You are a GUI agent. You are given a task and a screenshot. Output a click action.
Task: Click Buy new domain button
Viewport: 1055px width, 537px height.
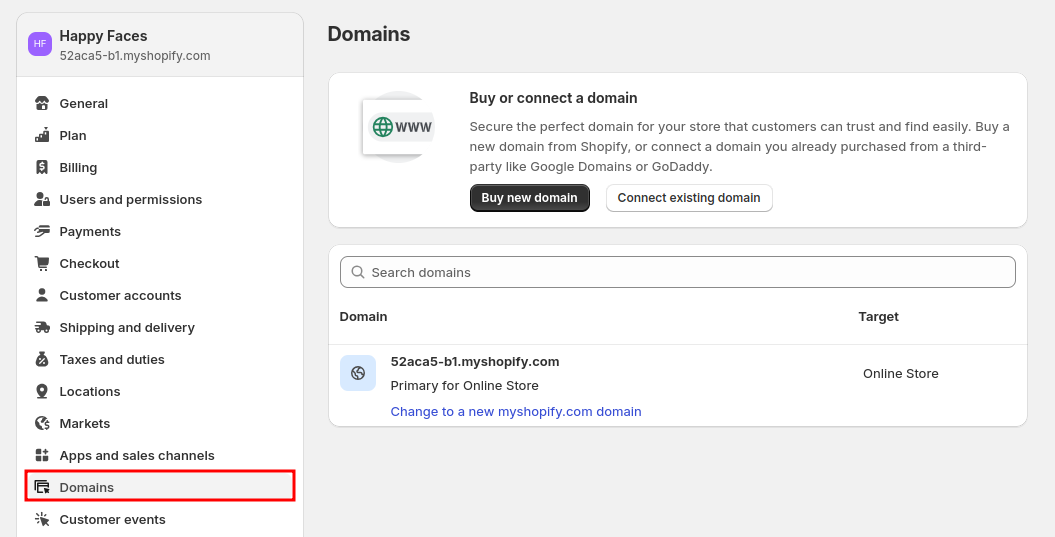tap(530, 198)
